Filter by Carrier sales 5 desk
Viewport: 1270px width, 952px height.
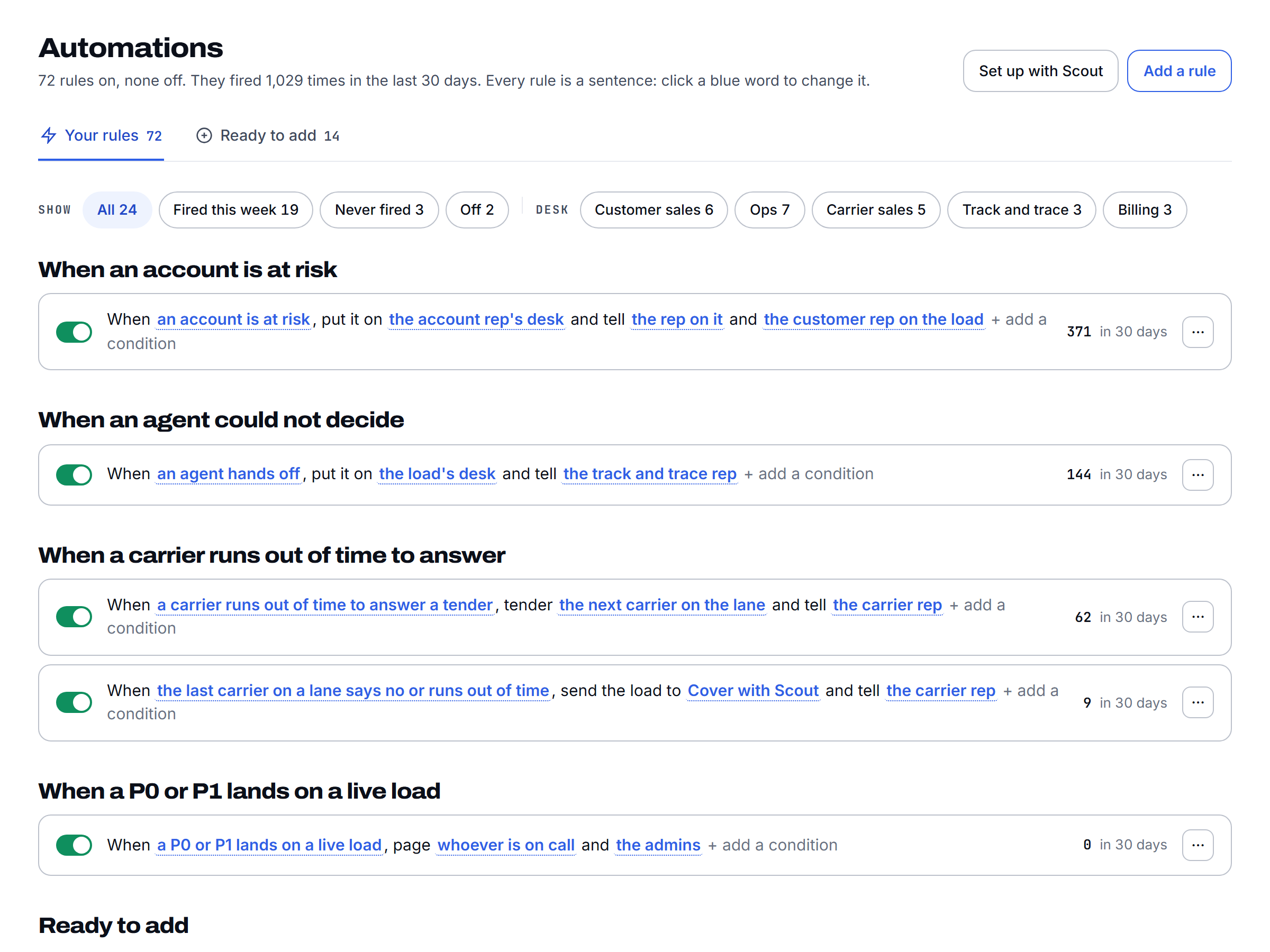pos(876,210)
